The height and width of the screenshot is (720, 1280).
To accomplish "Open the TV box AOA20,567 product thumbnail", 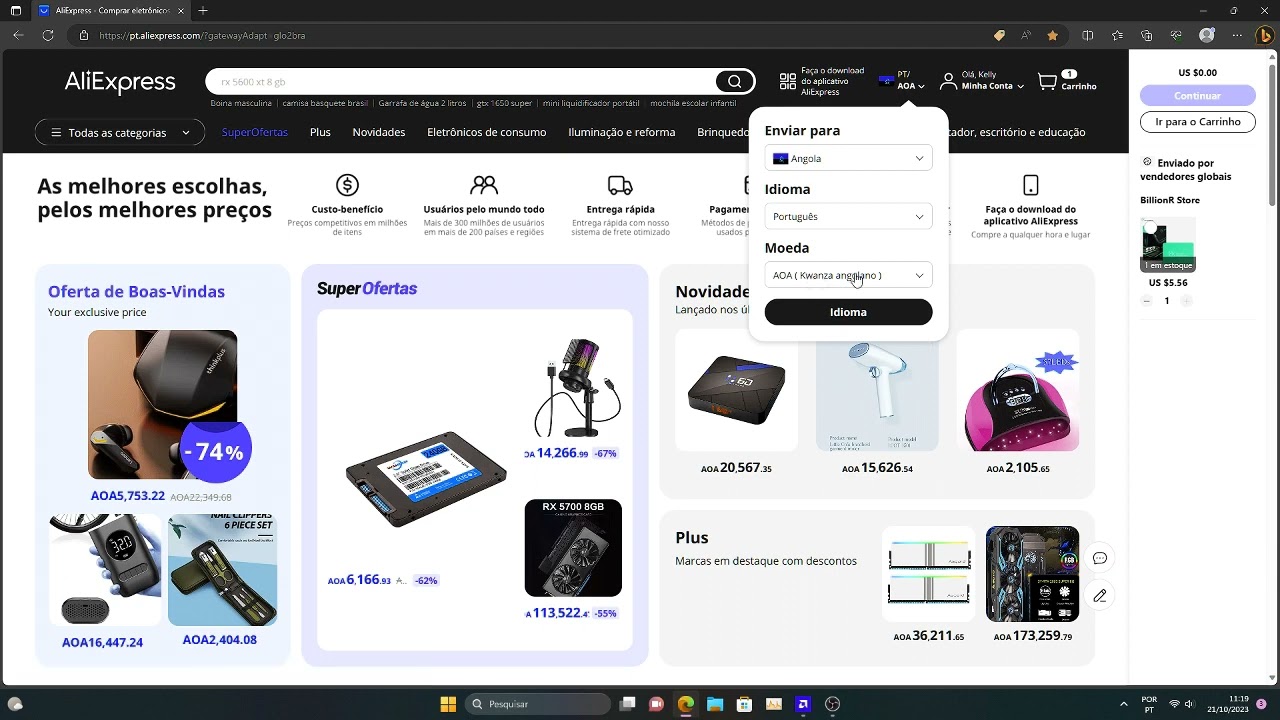I will (x=736, y=390).
